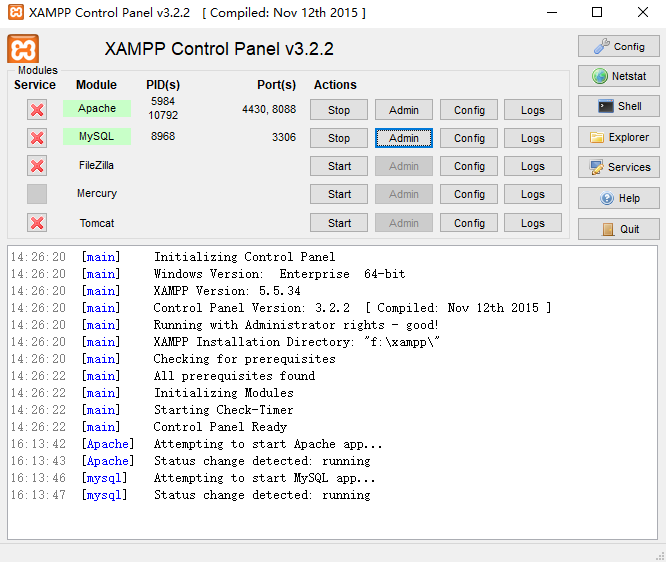Minimize the XAMPP window

coord(552,12)
